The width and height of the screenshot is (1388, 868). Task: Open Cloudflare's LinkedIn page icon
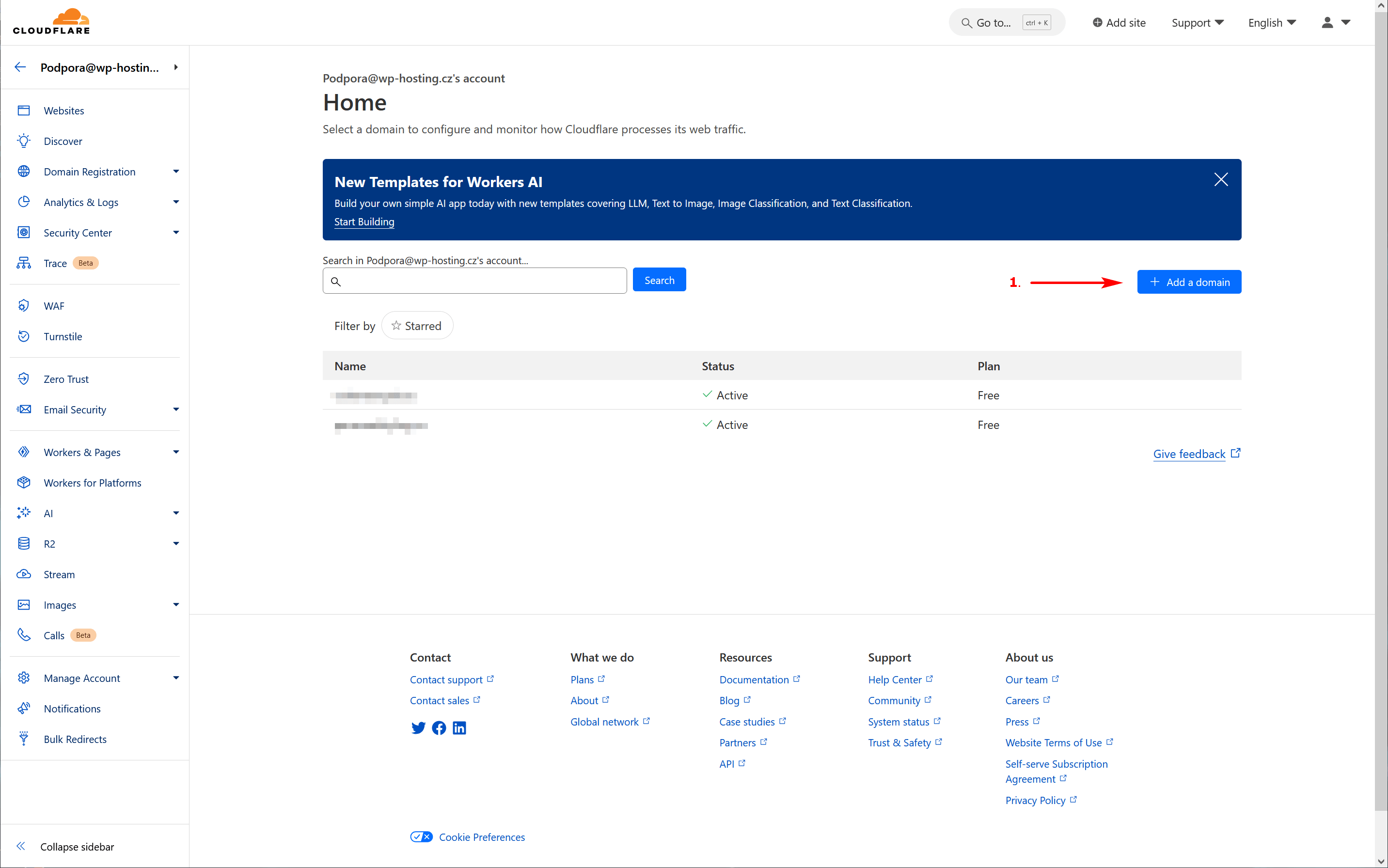coord(459,728)
